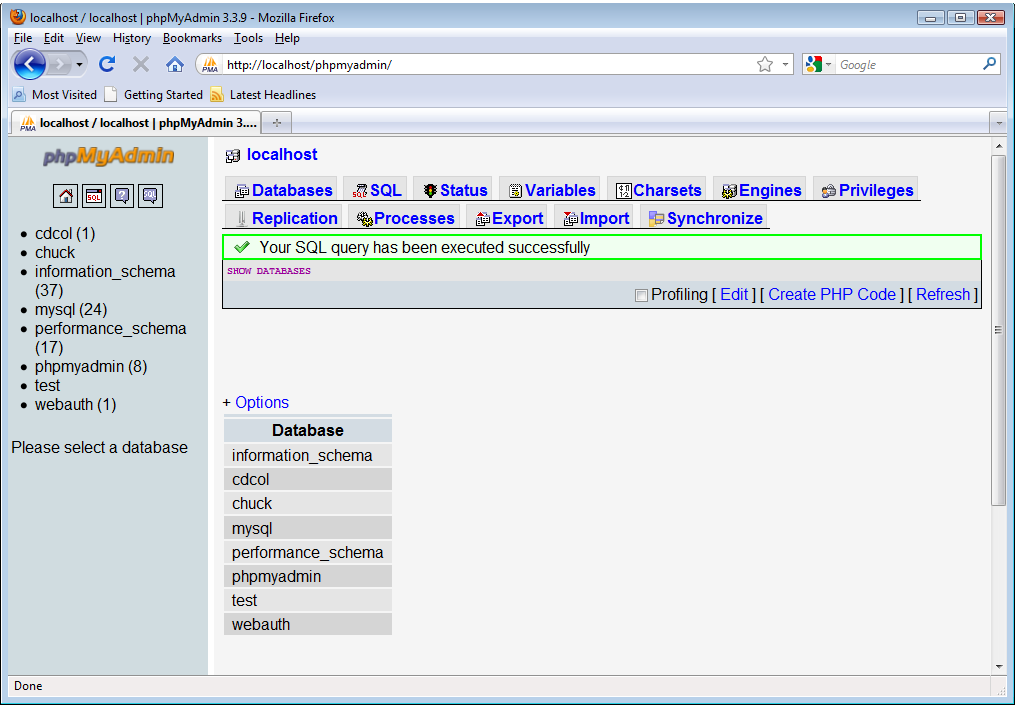Screen dimensions: 1015x705
Task: Open the SQL documentation icon in sidebar
Action: pos(150,196)
